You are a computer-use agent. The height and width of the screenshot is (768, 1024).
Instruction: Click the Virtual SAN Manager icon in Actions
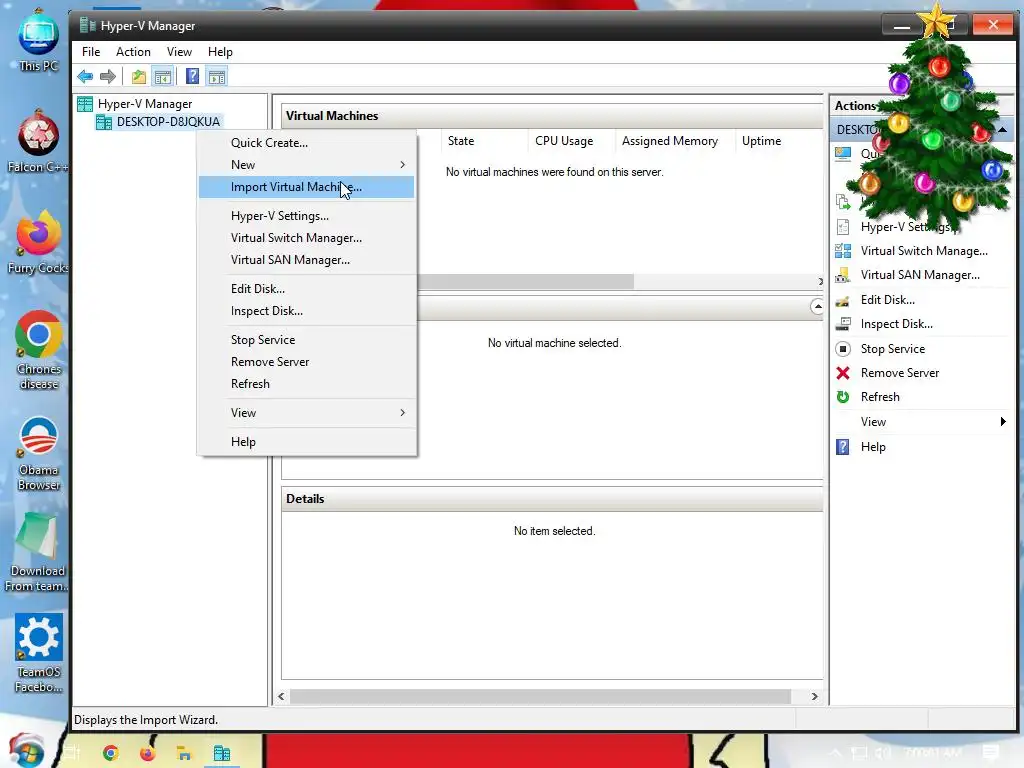(x=843, y=275)
